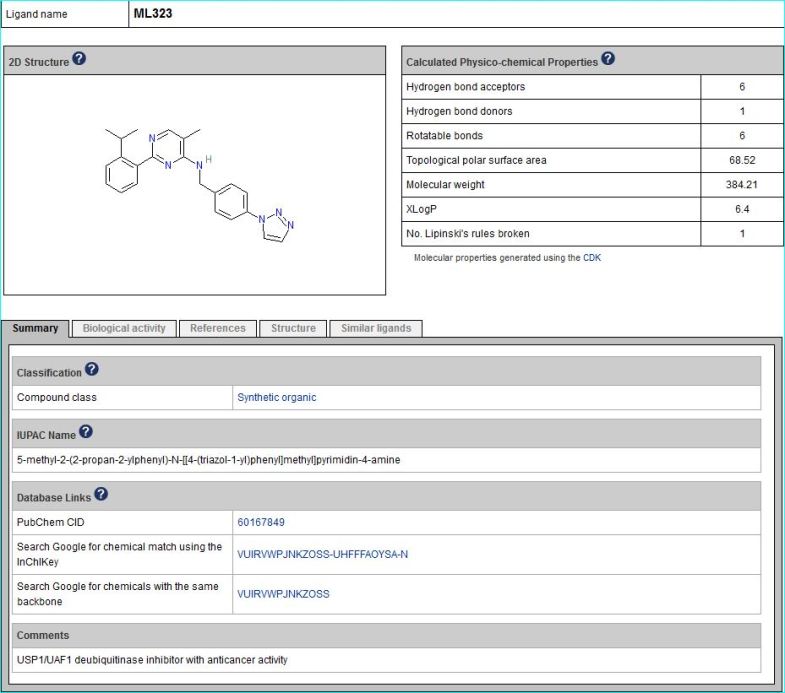Screen dimensions: 785x693
Task: Visit the CDK link under properties table
Action: point(592,257)
